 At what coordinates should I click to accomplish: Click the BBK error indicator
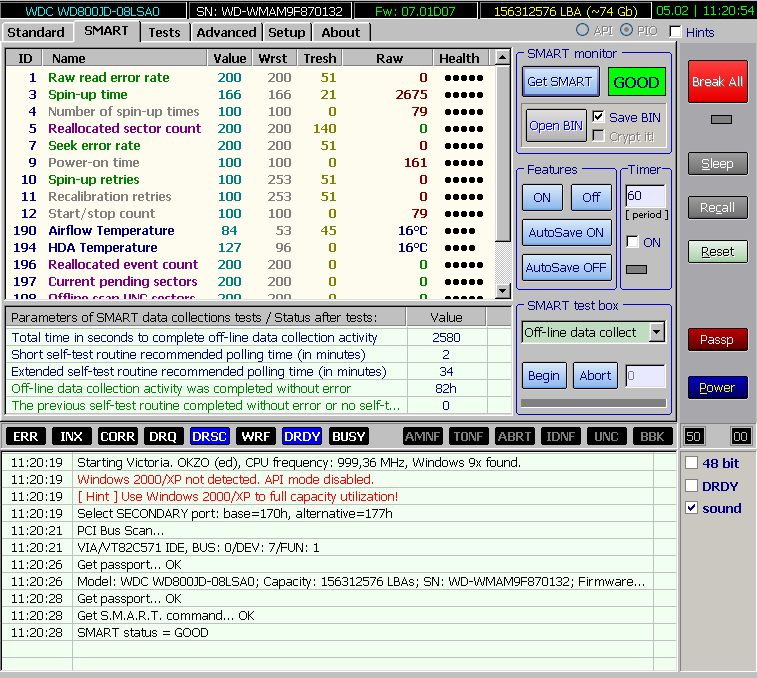(x=652, y=436)
